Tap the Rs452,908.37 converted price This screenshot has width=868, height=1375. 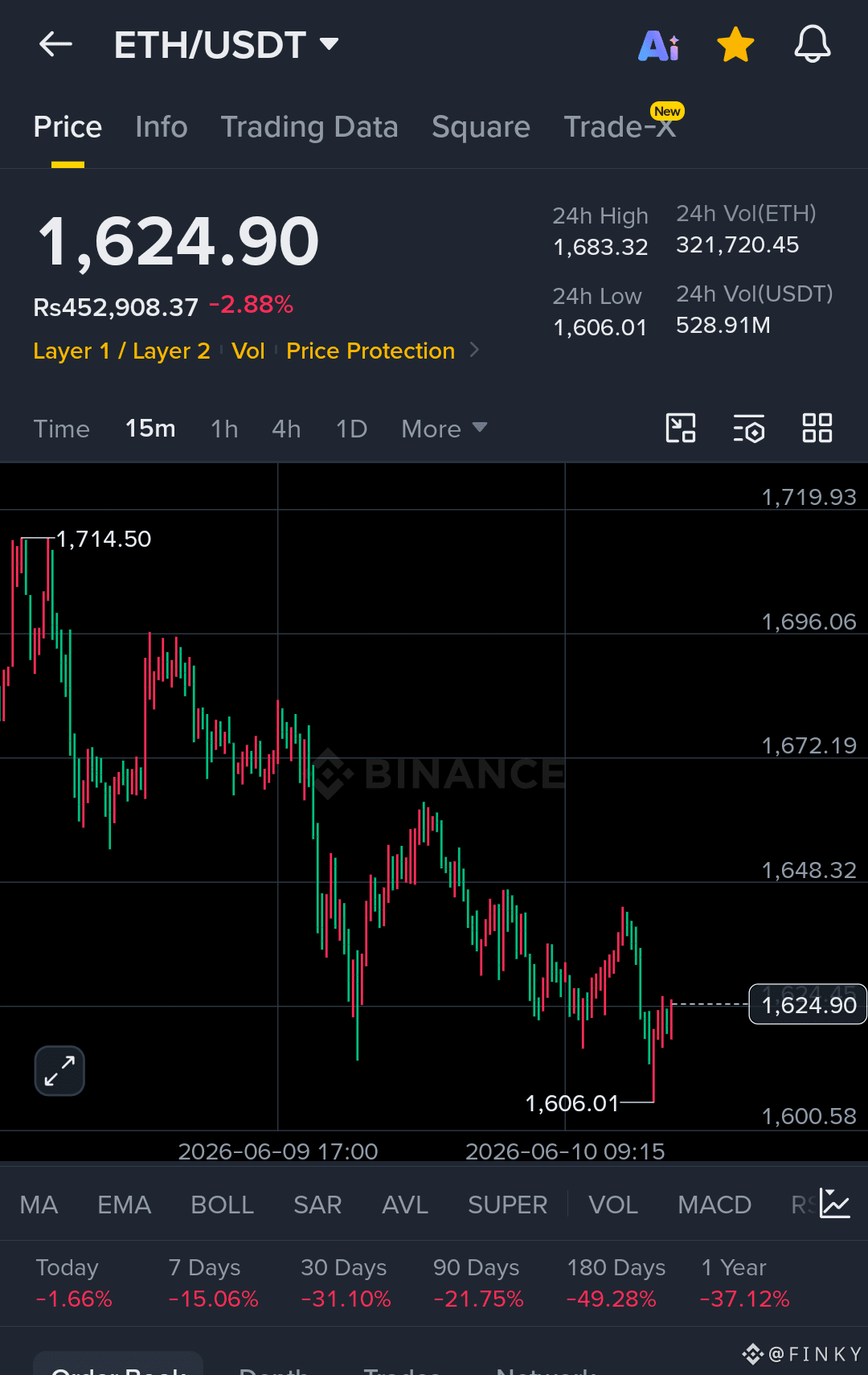pyautogui.click(x=116, y=307)
